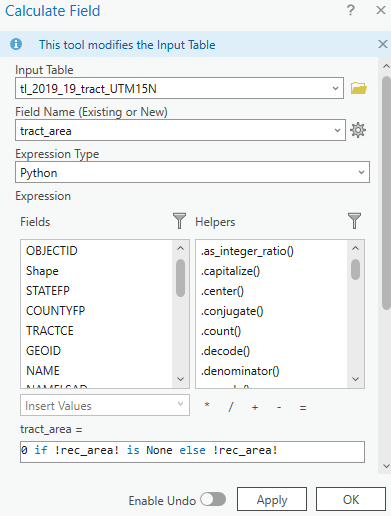This screenshot has height=516, width=391.
Task: Click the Fields filter funnel icon
Action: pos(179,221)
